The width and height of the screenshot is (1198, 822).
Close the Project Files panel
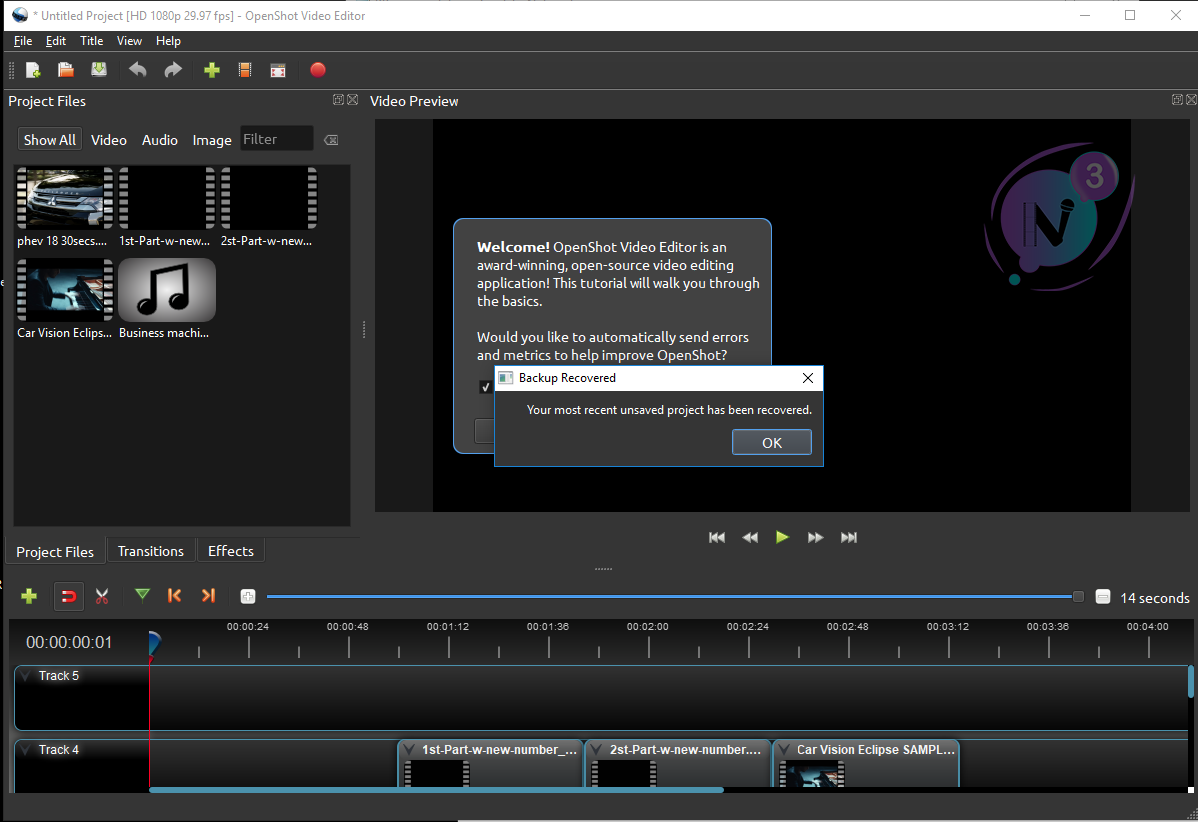coord(352,100)
